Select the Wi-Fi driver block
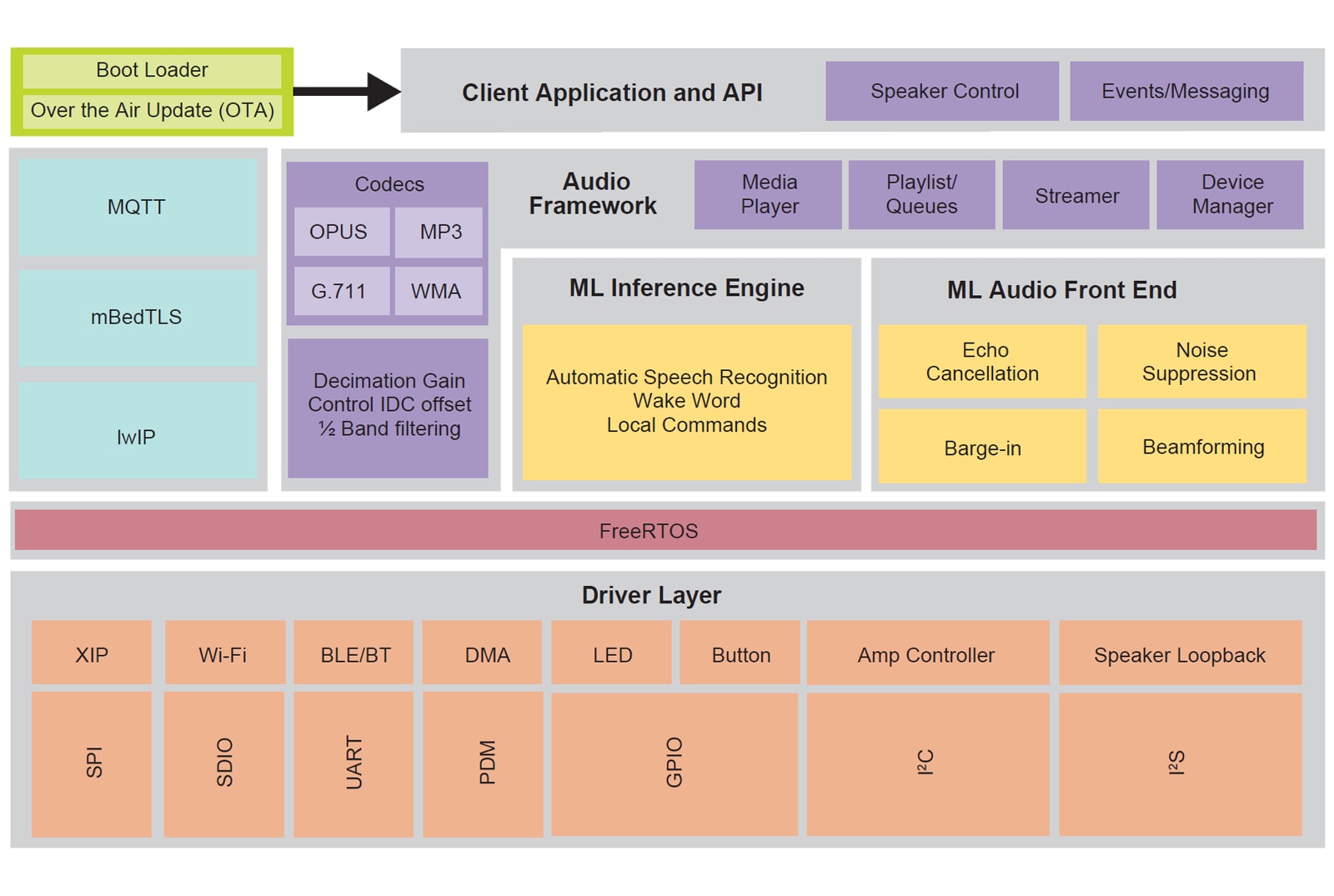The width and height of the screenshot is (1334, 896). (x=224, y=653)
